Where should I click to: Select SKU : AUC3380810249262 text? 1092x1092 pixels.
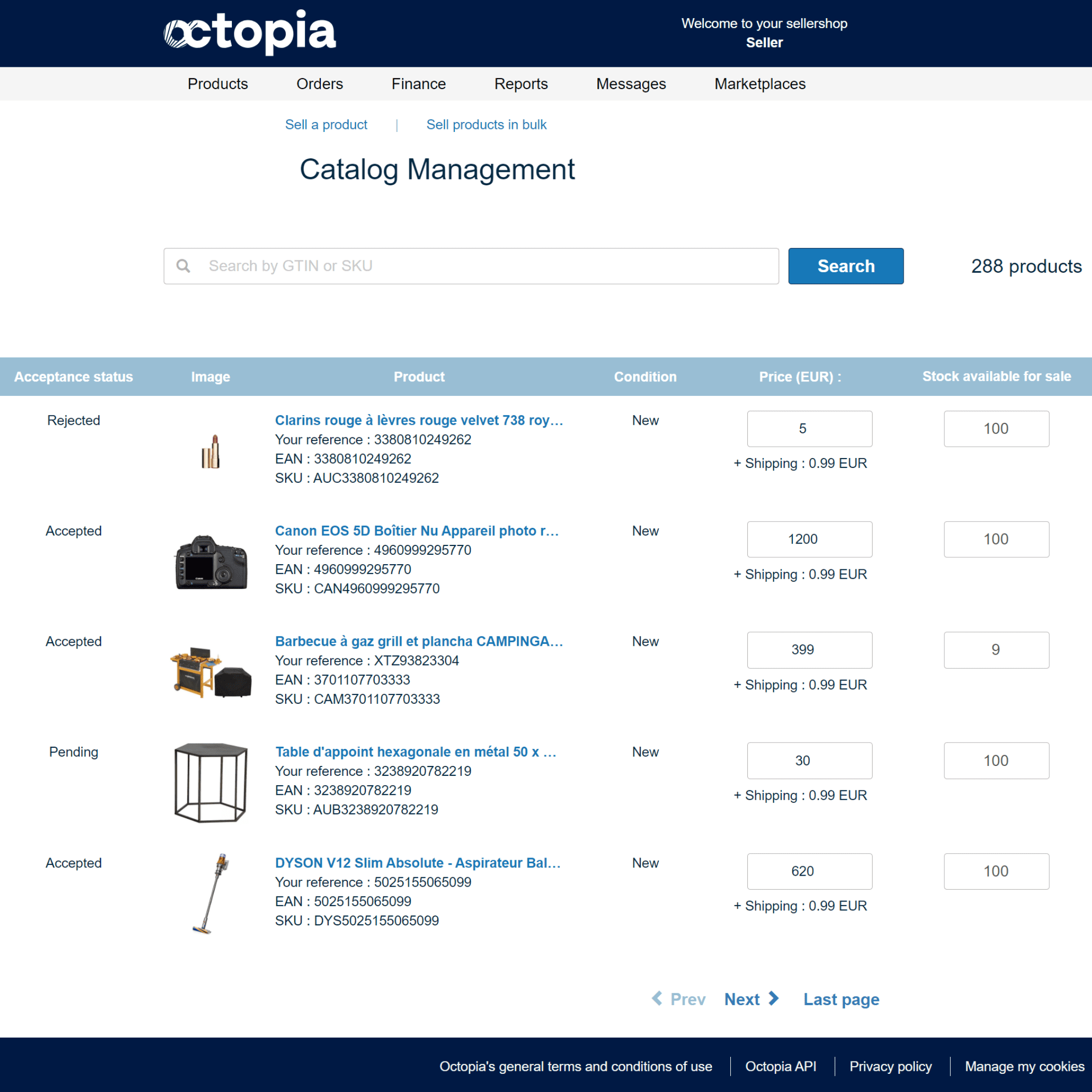coord(357,478)
